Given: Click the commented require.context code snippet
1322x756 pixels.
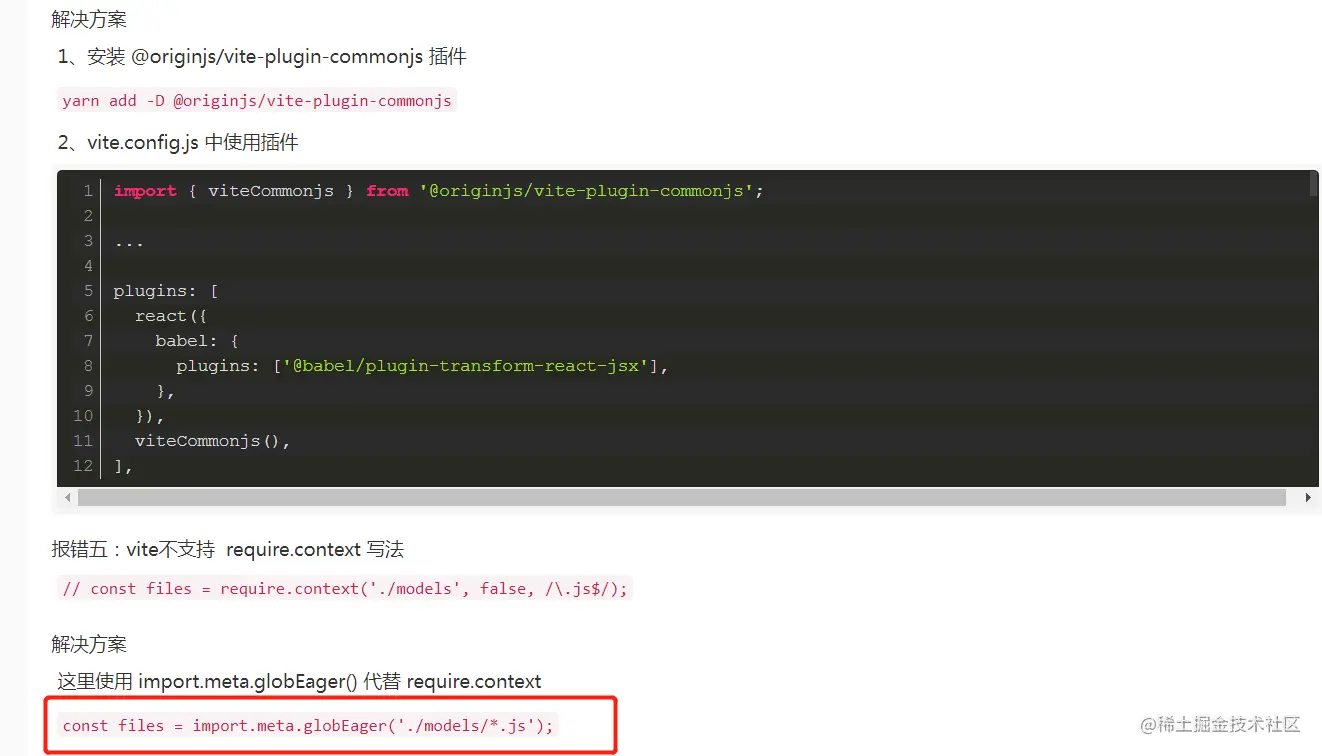Looking at the screenshot, I should [x=345, y=589].
